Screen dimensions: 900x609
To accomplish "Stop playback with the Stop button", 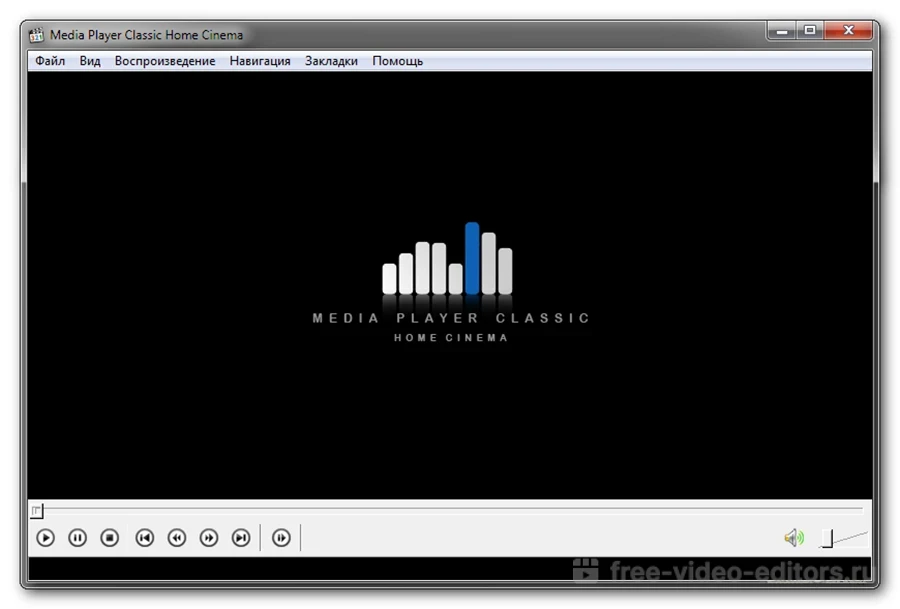I will (x=110, y=538).
